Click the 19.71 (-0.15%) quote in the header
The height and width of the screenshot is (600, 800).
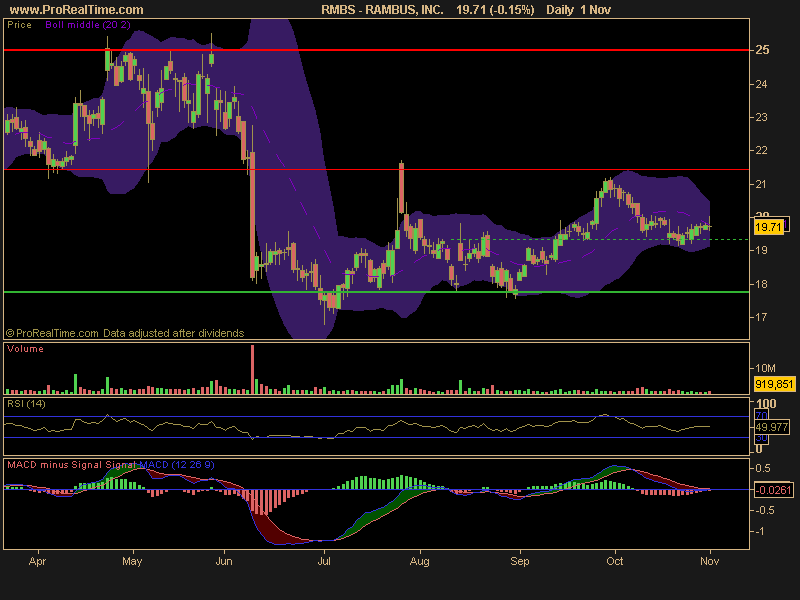pyautogui.click(x=495, y=10)
